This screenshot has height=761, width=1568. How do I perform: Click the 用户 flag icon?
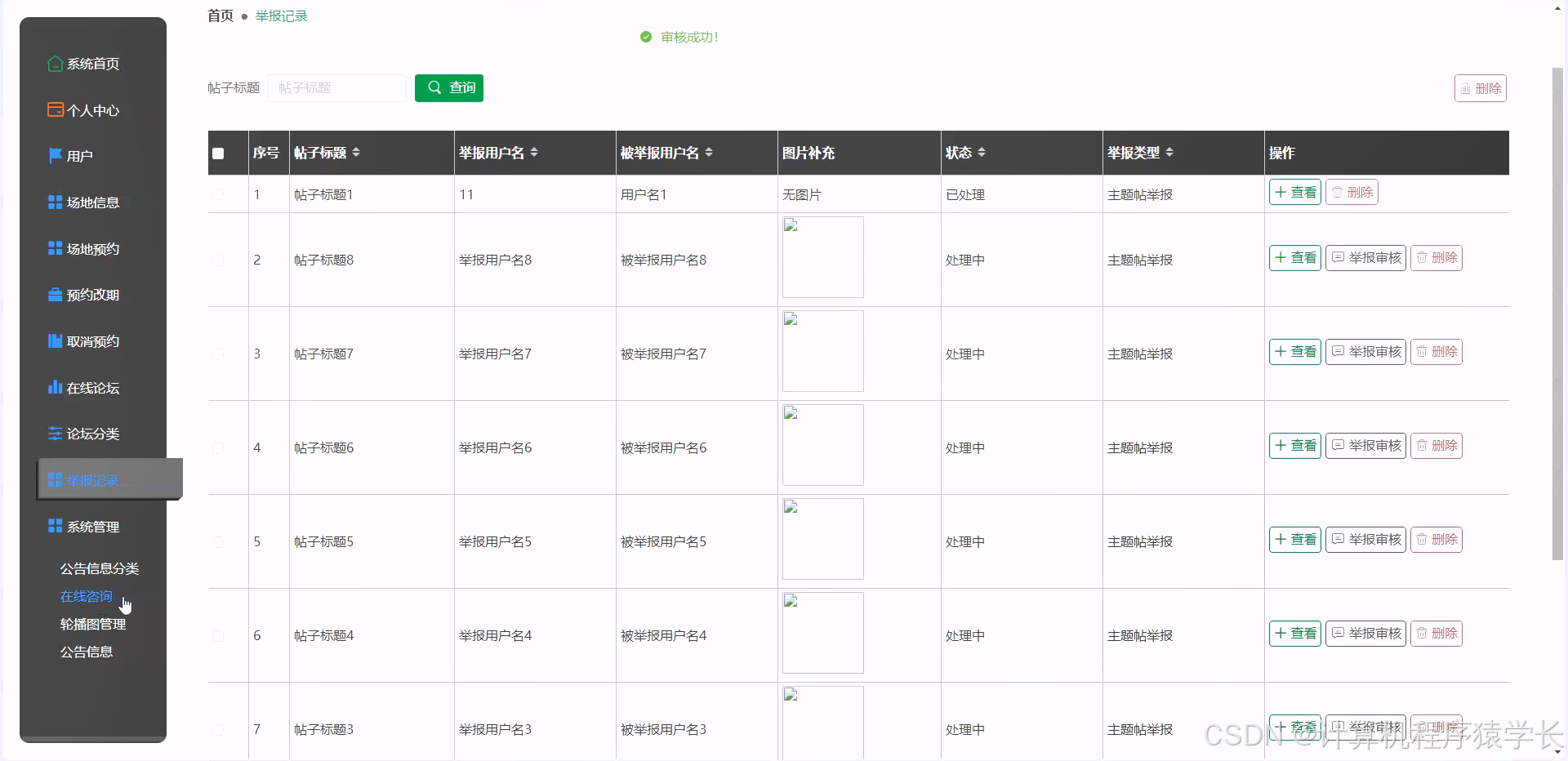[x=55, y=156]
